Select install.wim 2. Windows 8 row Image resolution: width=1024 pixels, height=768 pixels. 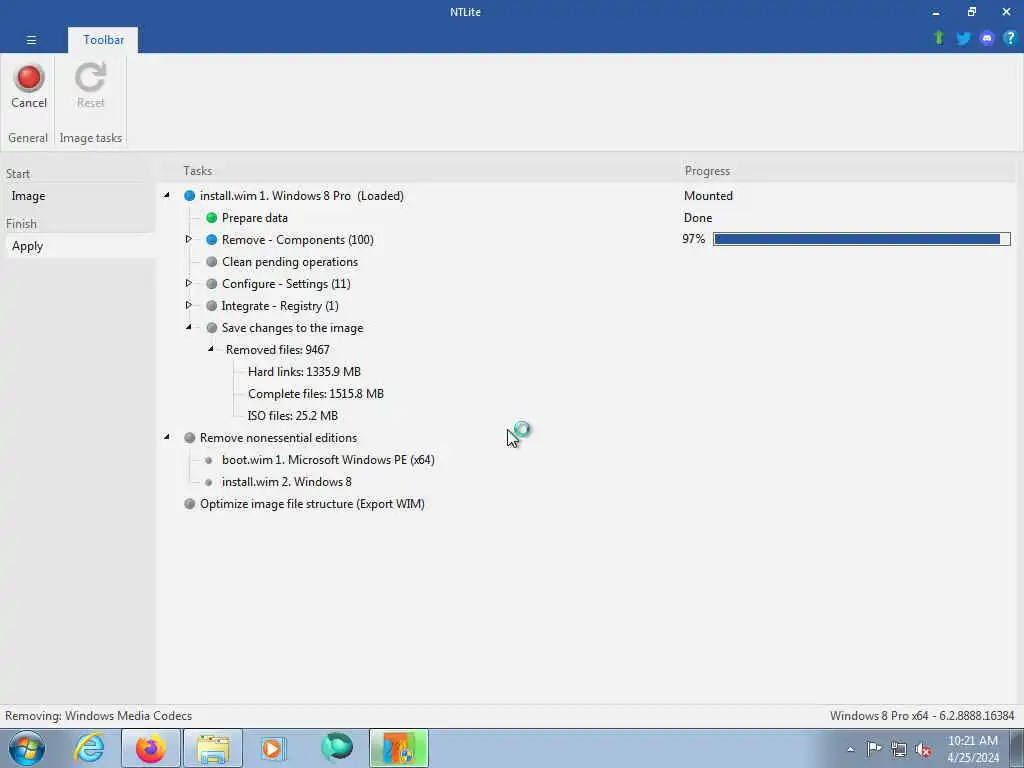click(x=287, y=482)
